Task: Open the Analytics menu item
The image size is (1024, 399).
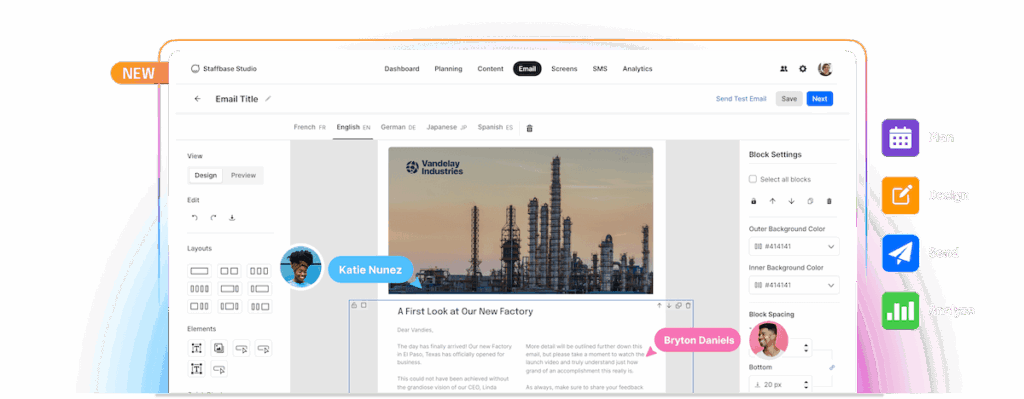Action: tap(637, 69)
